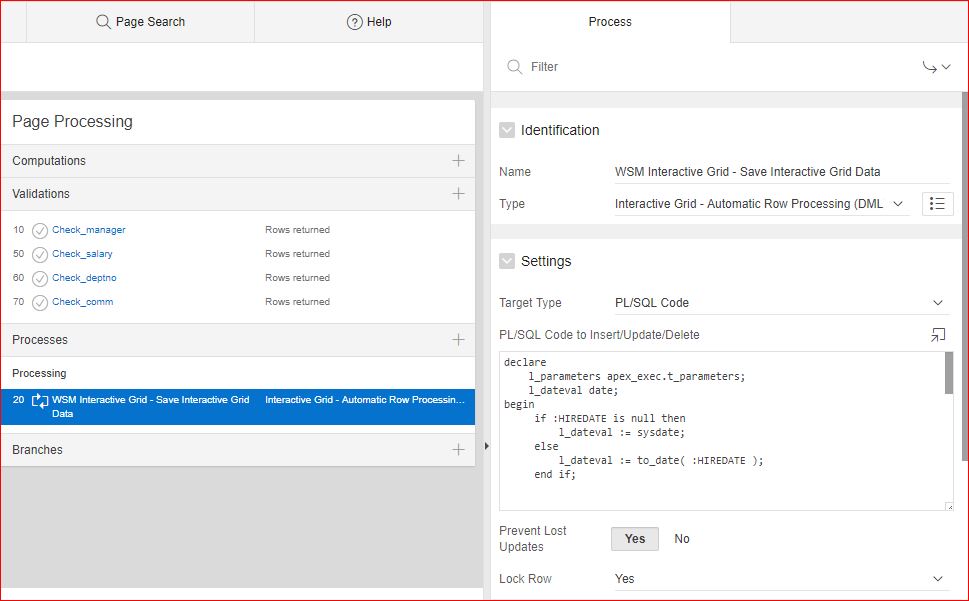
Task: Collapse the Identification section
Action: [x=507, y=130]
